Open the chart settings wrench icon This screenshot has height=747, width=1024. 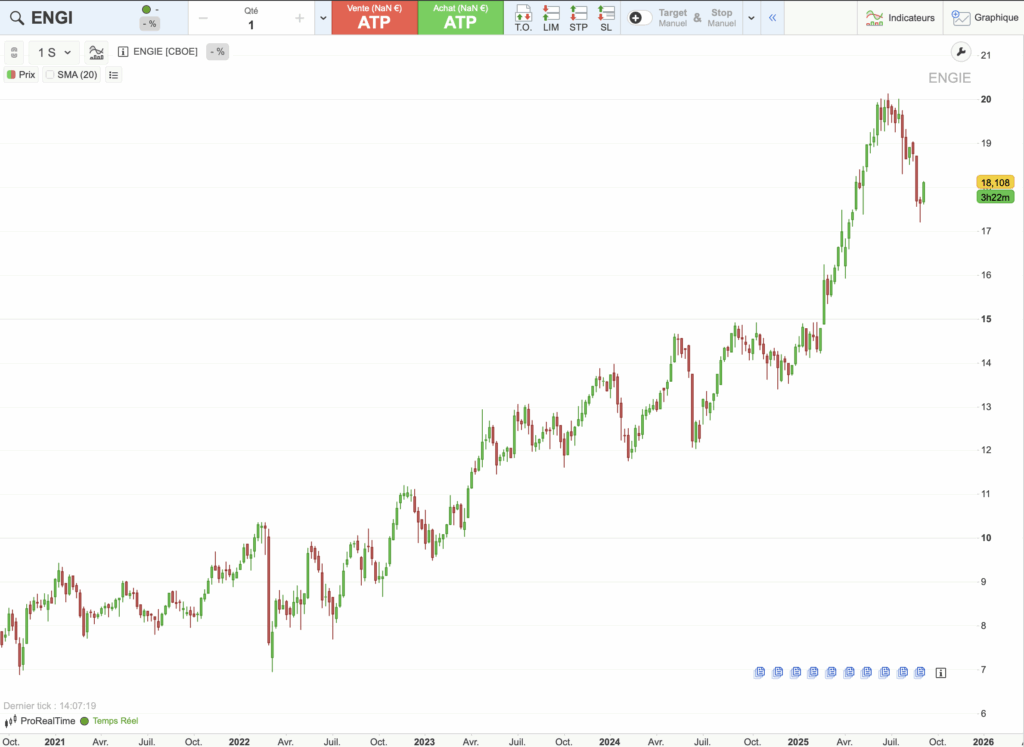point(961,51)
